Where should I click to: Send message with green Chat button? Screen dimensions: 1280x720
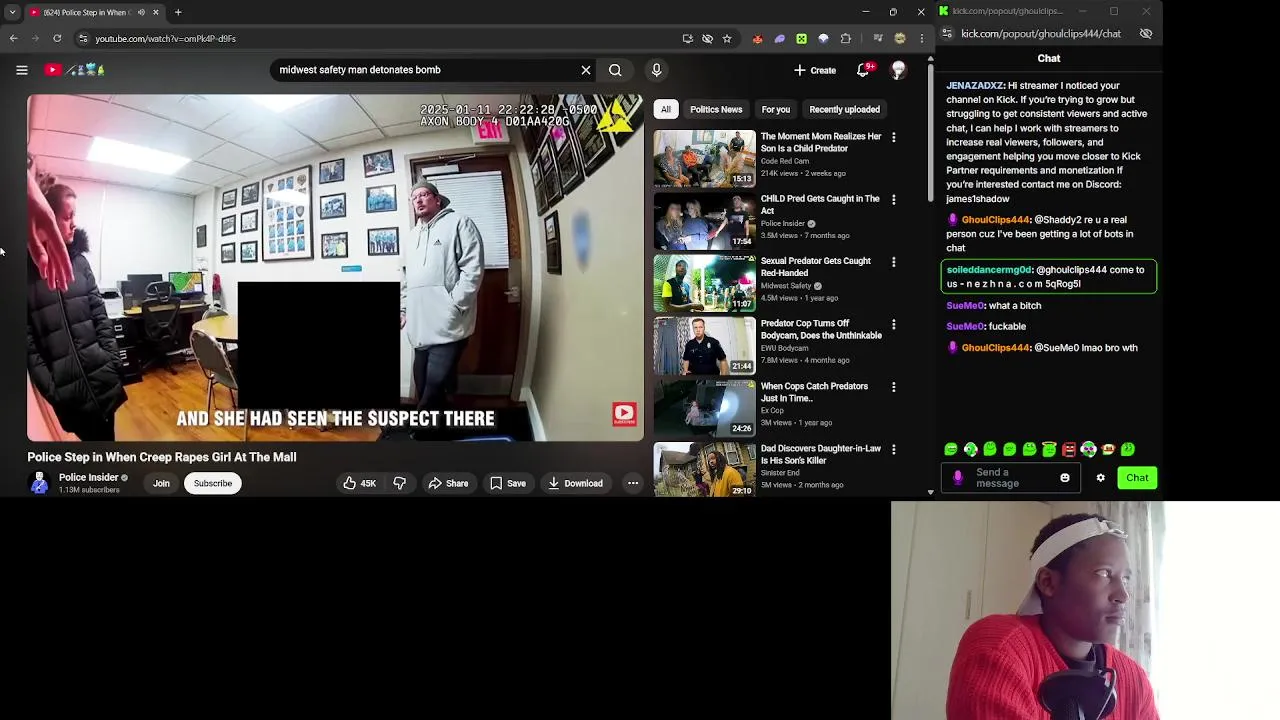pyautogui.click(x=1137, y=478)
